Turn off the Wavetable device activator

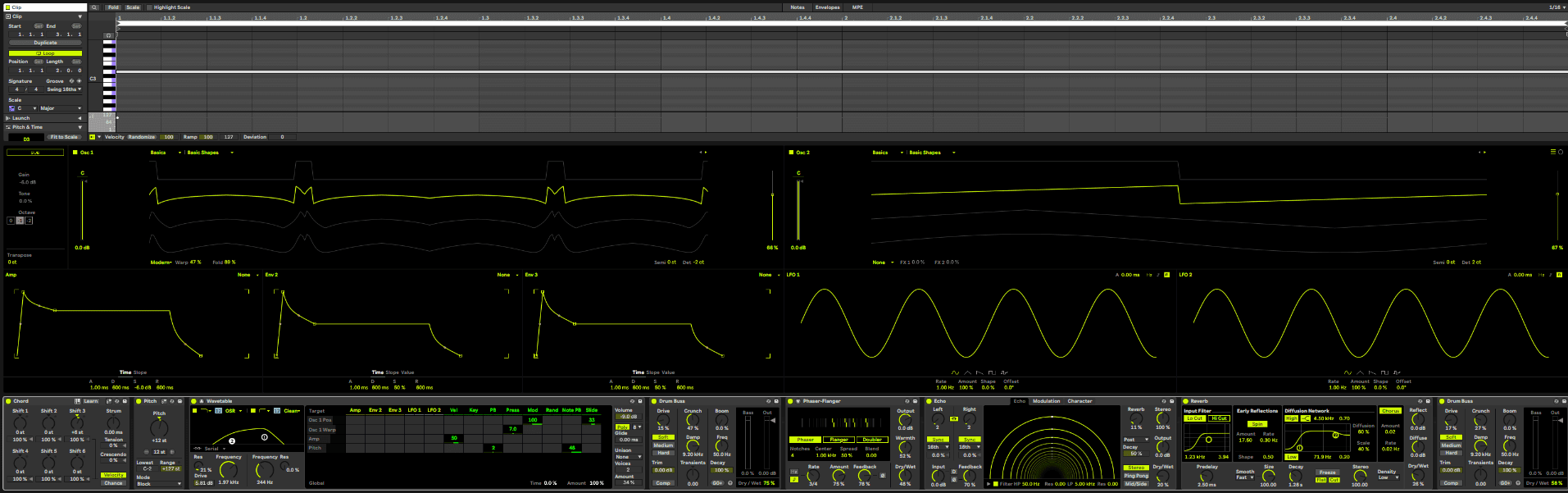[x=193, y=401]
